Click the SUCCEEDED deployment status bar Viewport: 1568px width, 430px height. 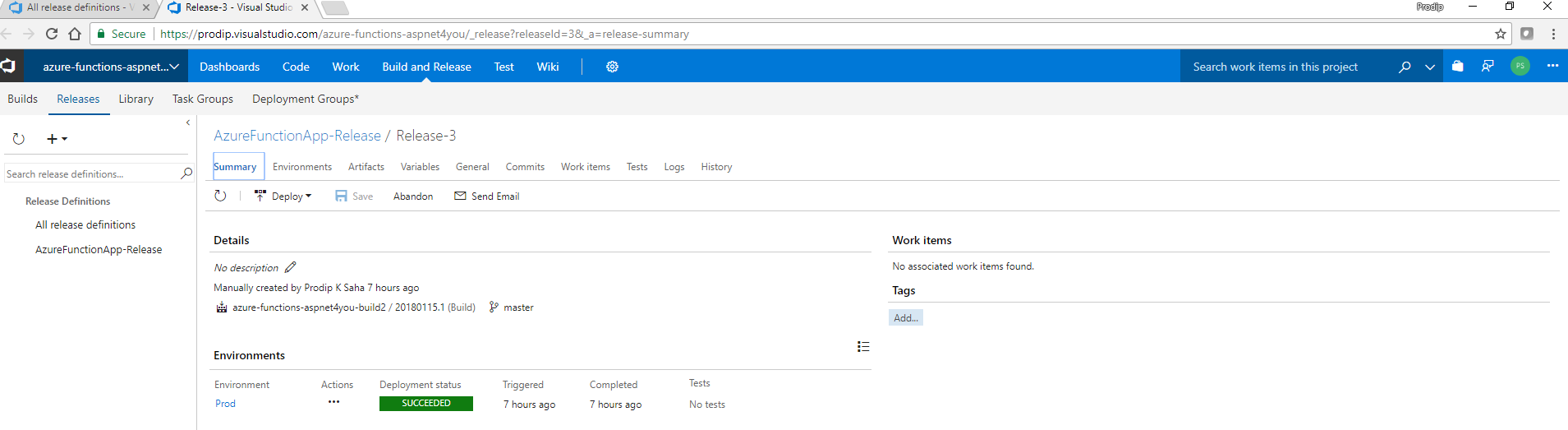point(426,404)
